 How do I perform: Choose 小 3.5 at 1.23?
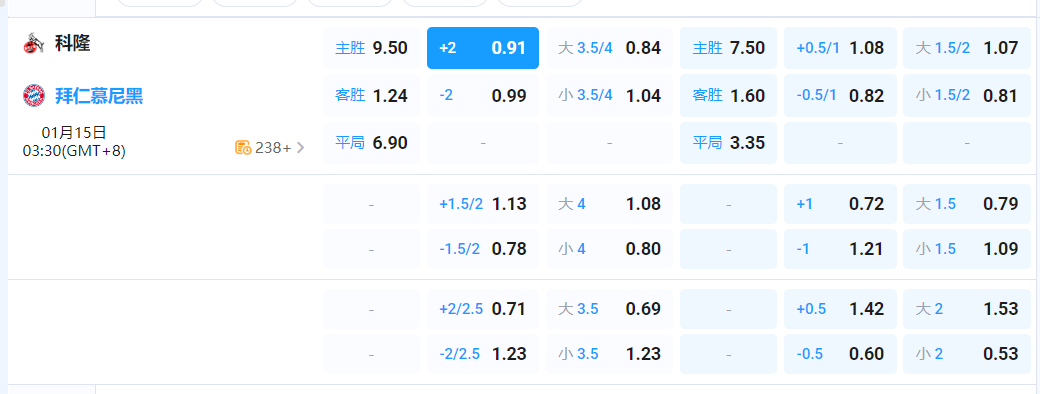point(610,354)
